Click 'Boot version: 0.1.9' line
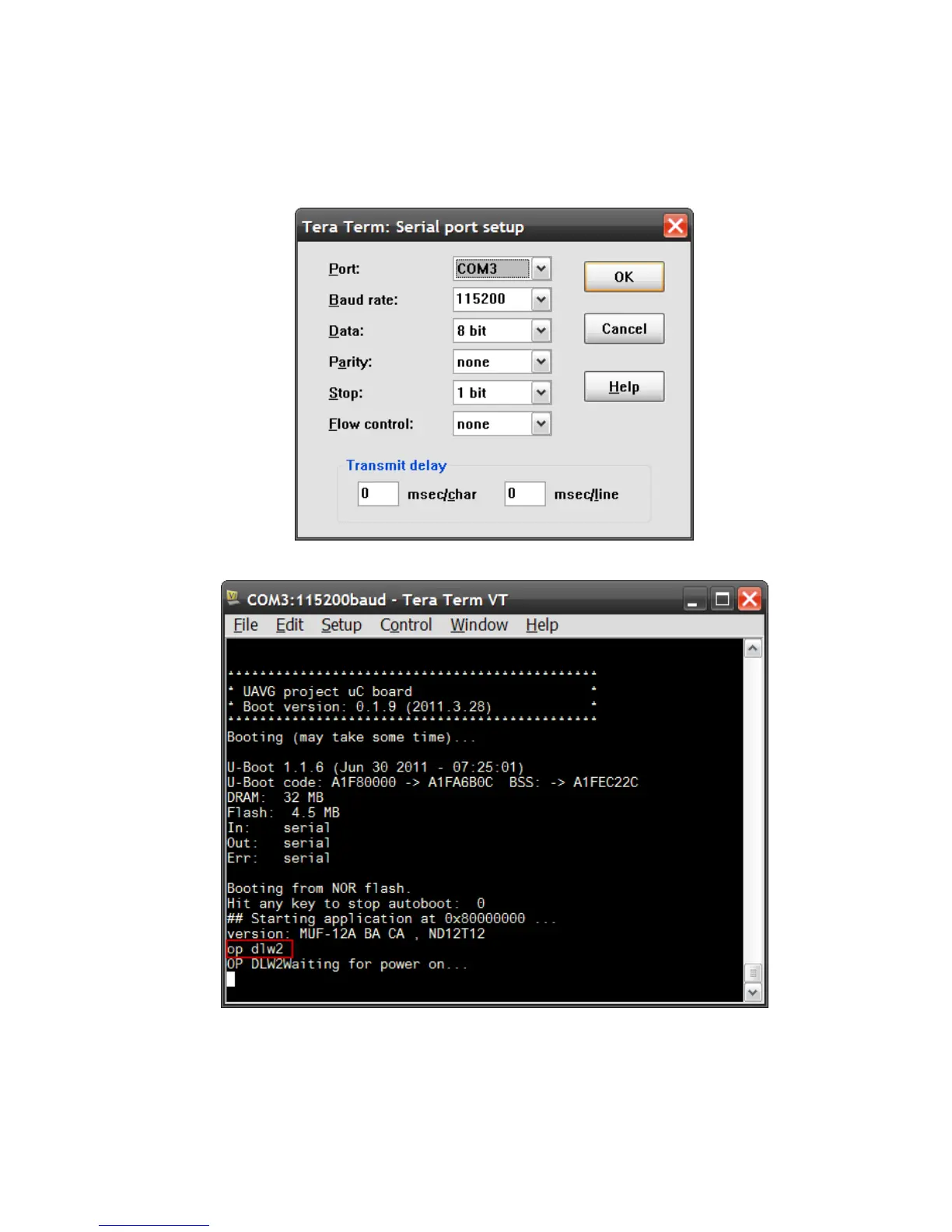Viewport: 952px width, 1232px height. click(367, 707)
